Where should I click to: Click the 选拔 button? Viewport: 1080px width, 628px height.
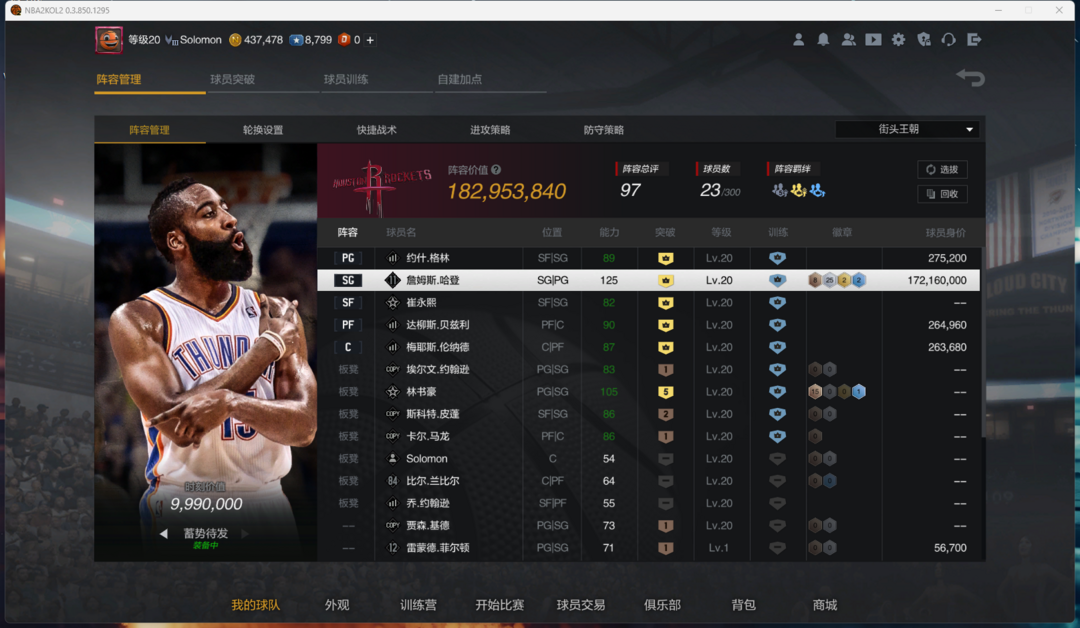click(x=942, y=170)
